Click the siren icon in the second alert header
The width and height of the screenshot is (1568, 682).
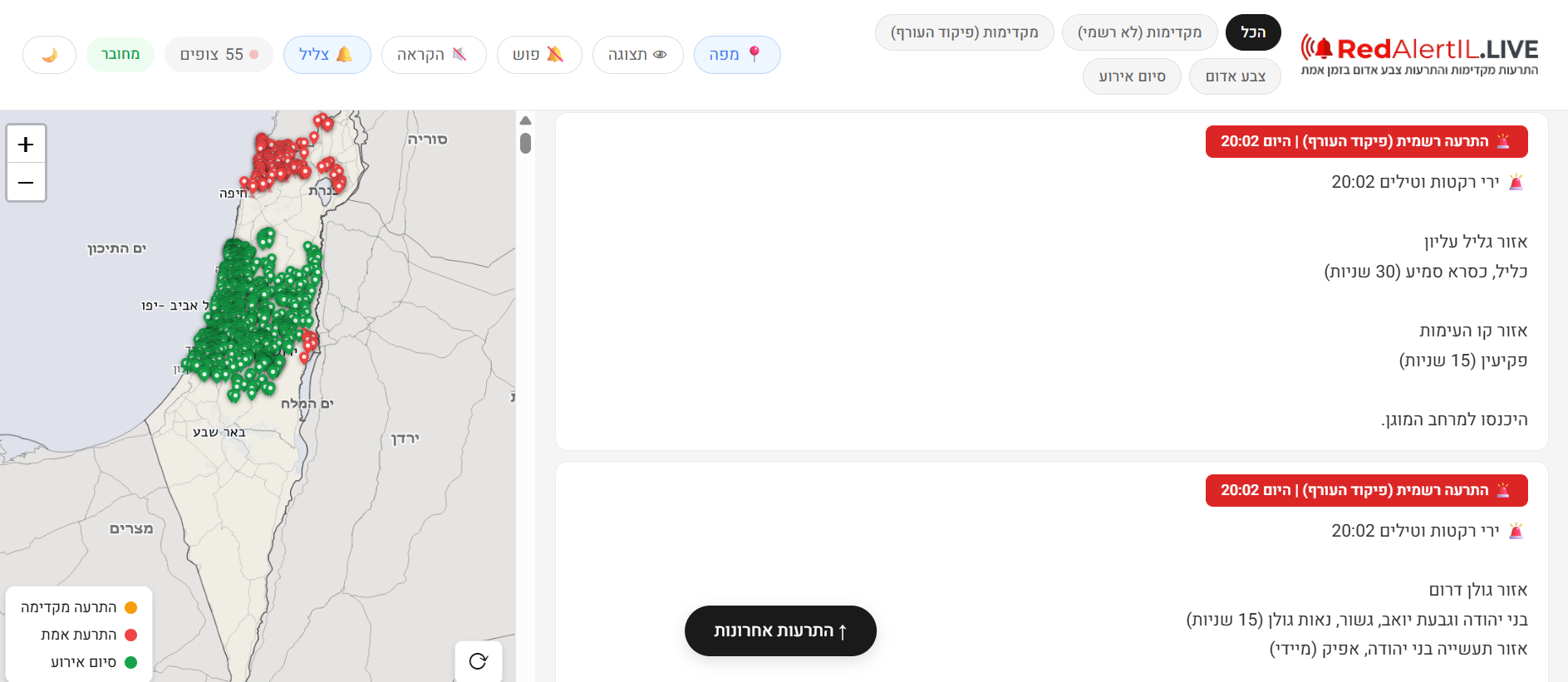[x=1503, y=490]
